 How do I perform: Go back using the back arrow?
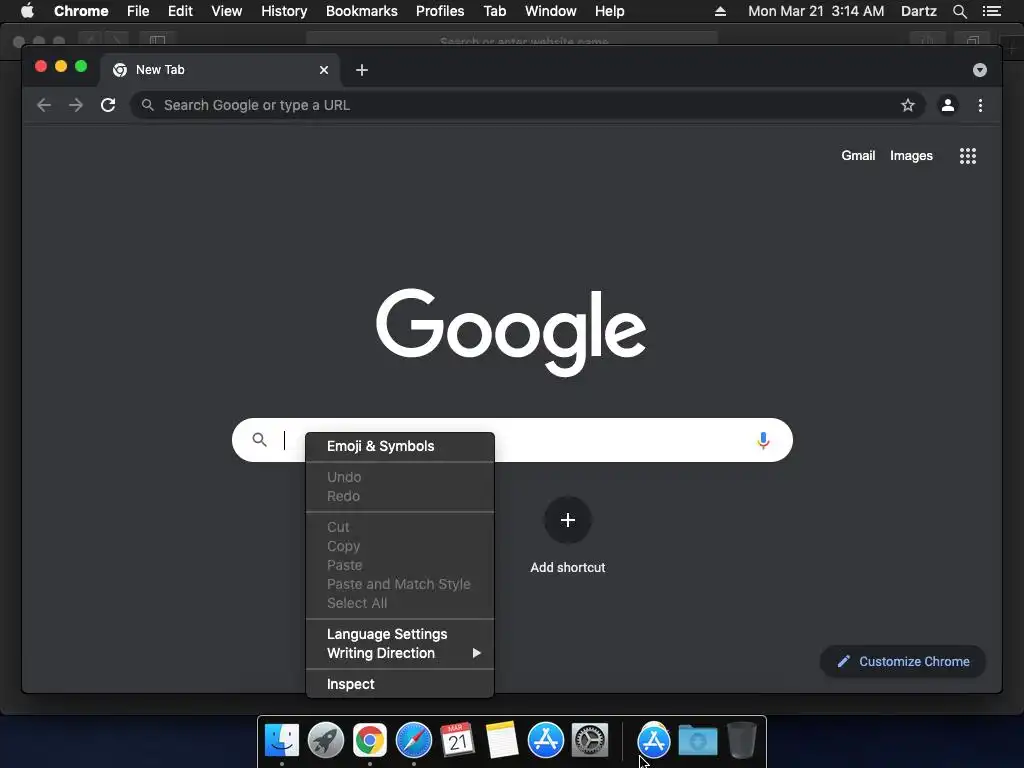44,105
